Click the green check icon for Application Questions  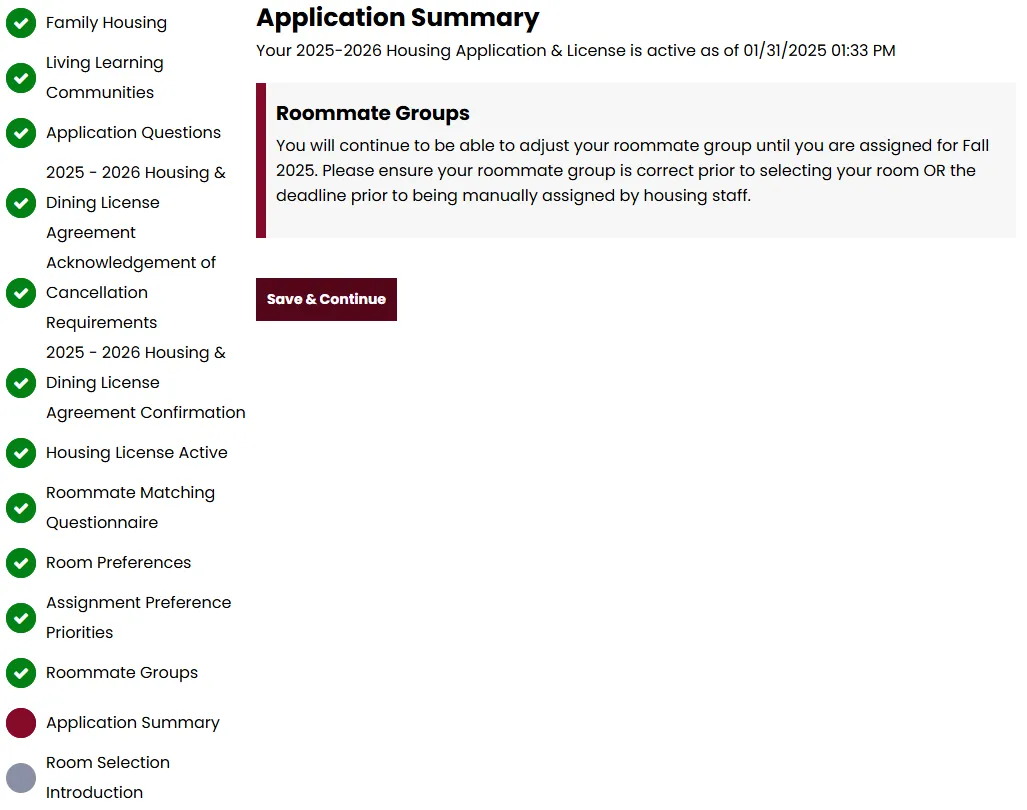[x=21, y=133]
